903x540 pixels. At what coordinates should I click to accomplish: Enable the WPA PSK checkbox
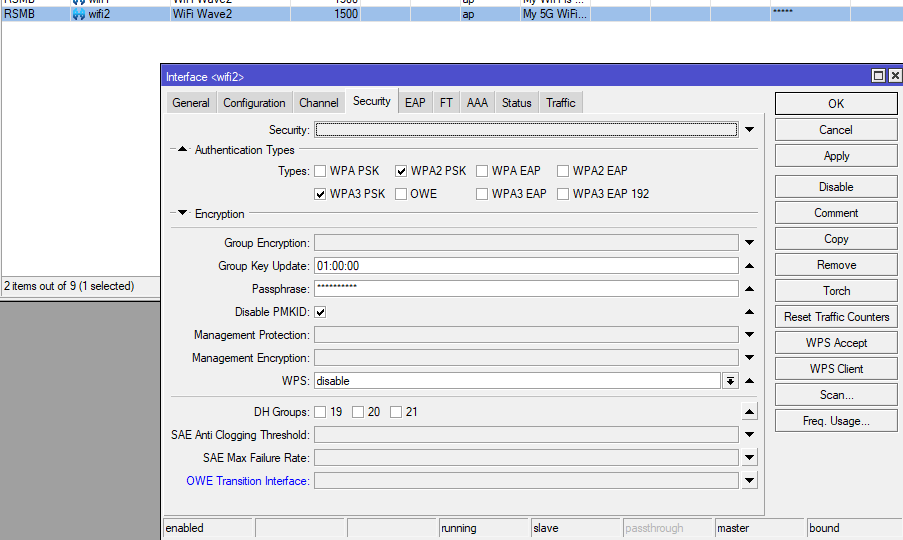tap(321, 171)
